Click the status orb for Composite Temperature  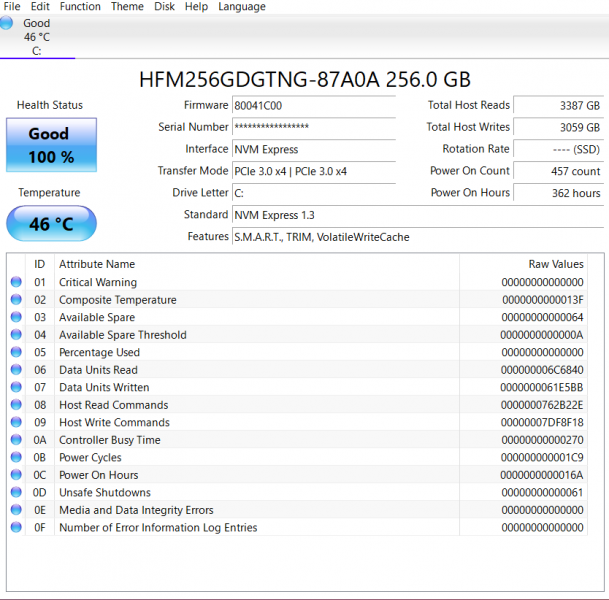16,300
